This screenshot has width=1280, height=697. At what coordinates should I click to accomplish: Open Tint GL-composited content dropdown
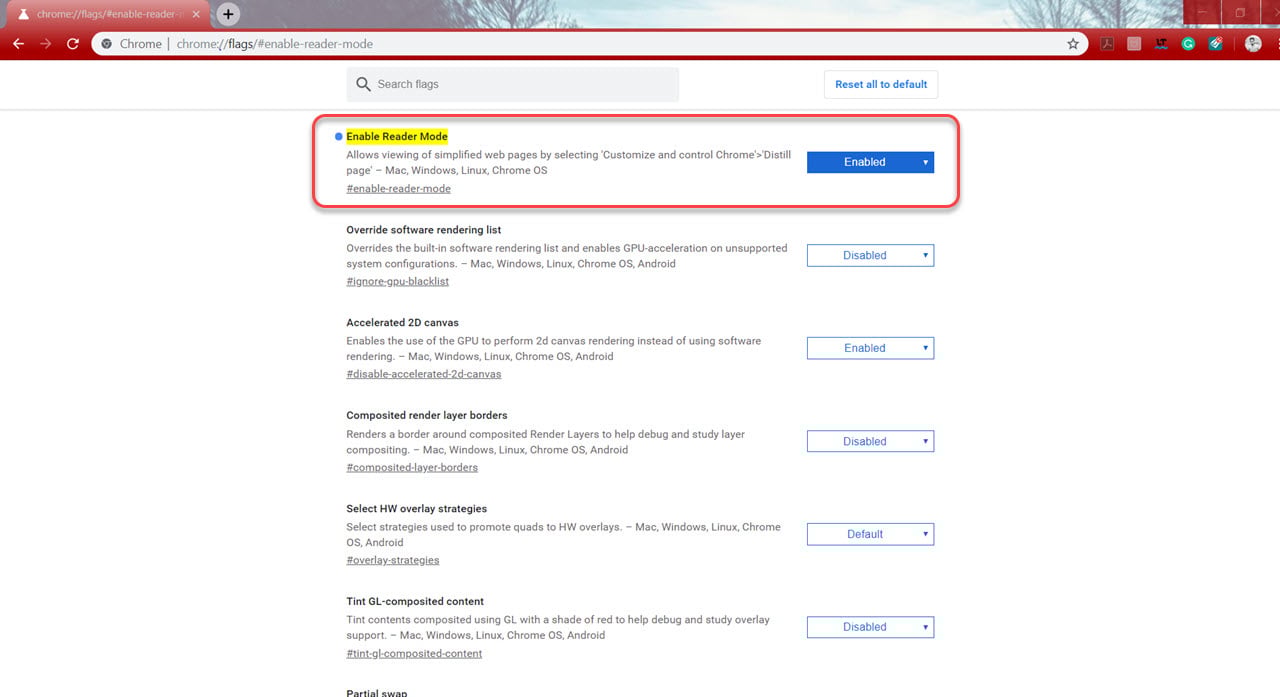870,627
